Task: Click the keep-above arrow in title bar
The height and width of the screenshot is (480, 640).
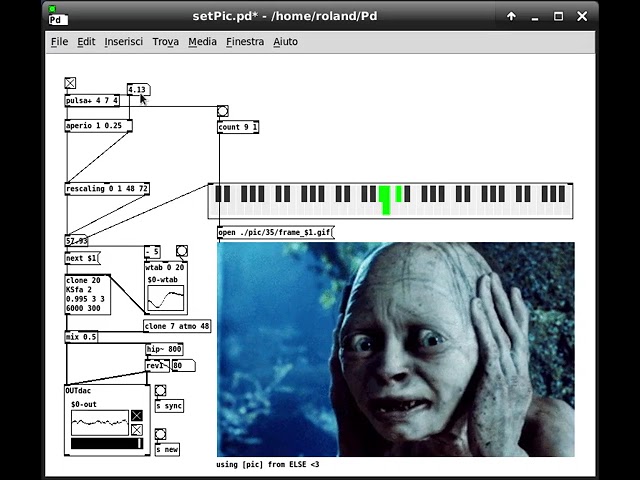Action: tap(511, 16)
